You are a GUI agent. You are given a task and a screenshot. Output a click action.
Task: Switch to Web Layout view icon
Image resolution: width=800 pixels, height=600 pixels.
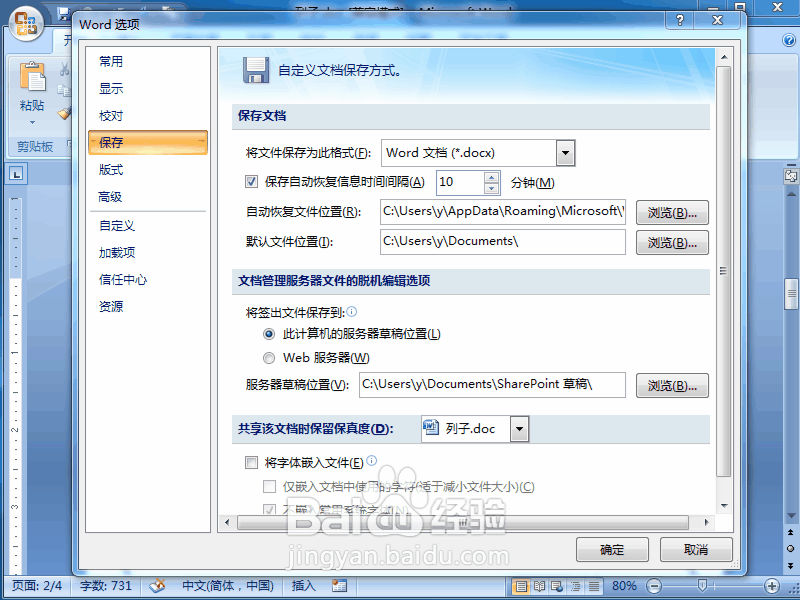click(x=557, y=586)
